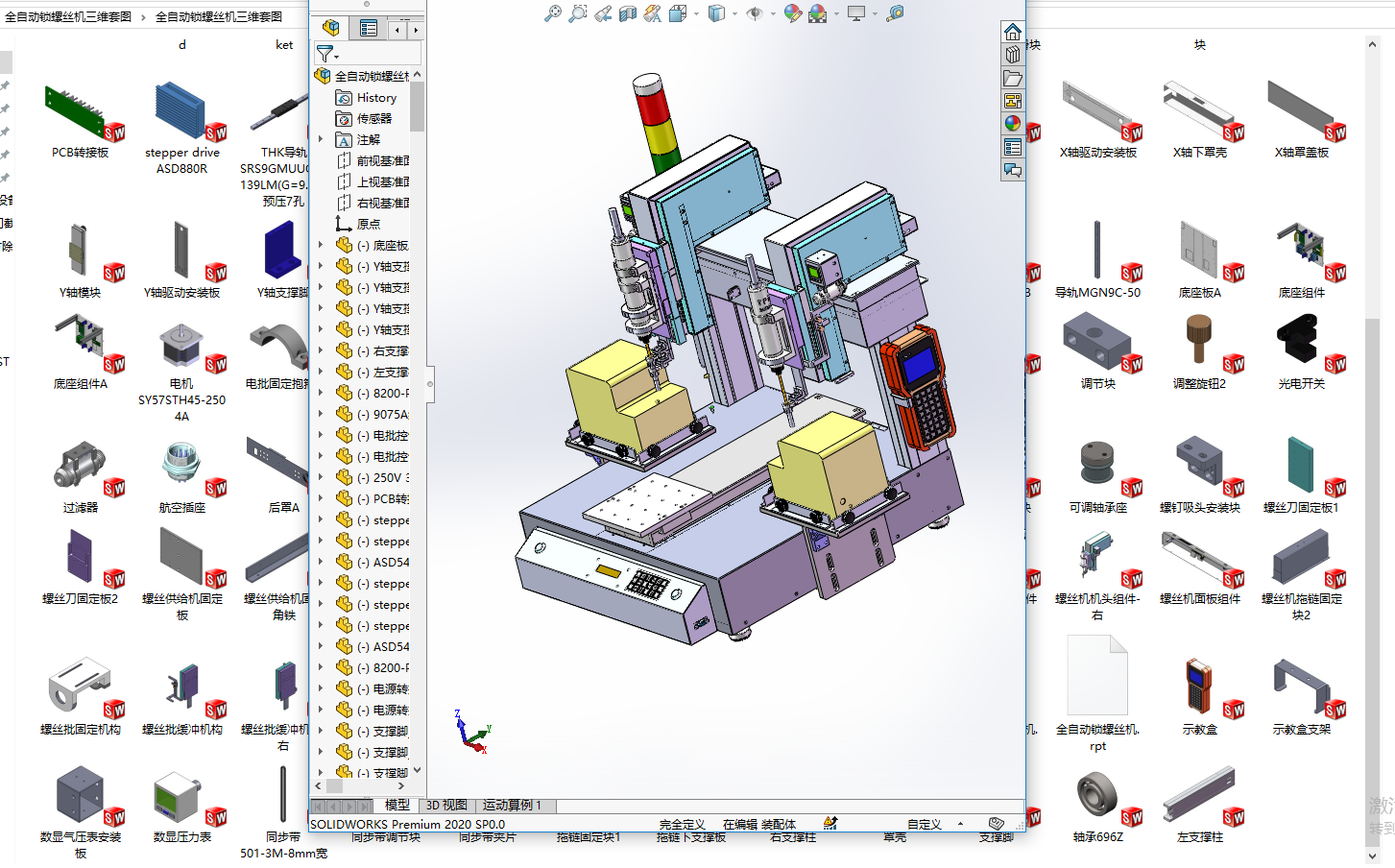The height and width of the screenshot is (868, 1395).
Task: Open the SOLIDWORKS Resources home icon
Action: pos(1013,32)
